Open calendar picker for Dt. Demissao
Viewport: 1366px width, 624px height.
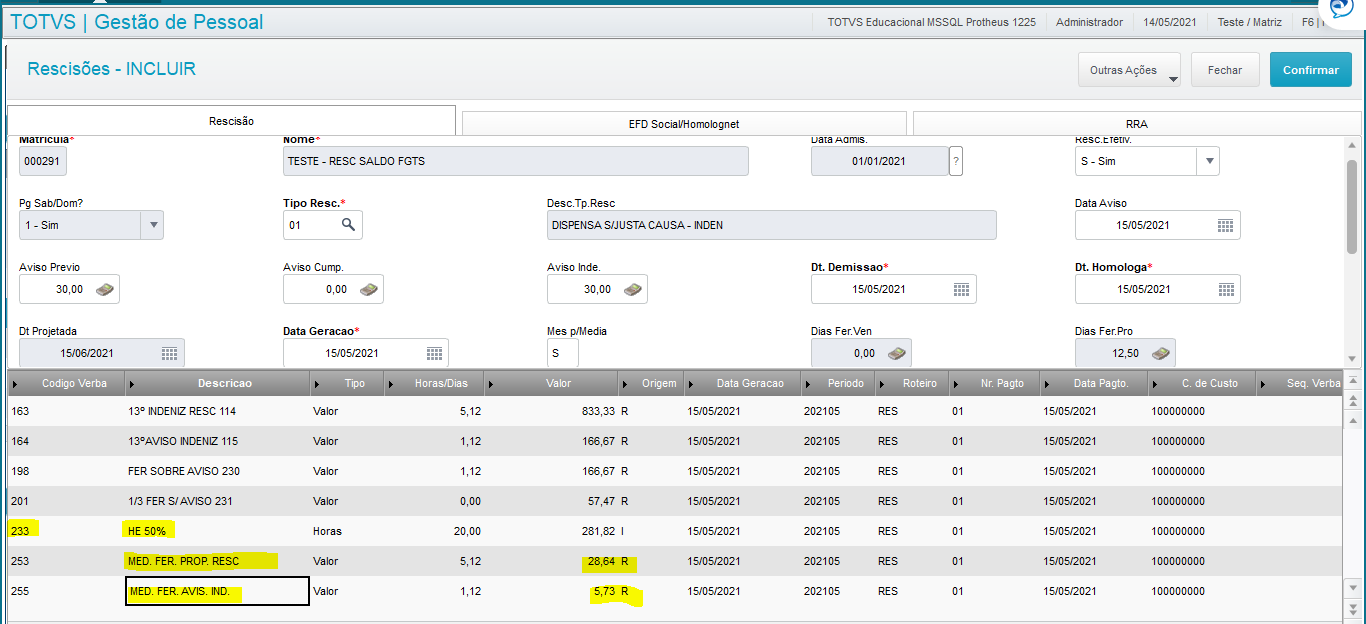pos(961,290)
